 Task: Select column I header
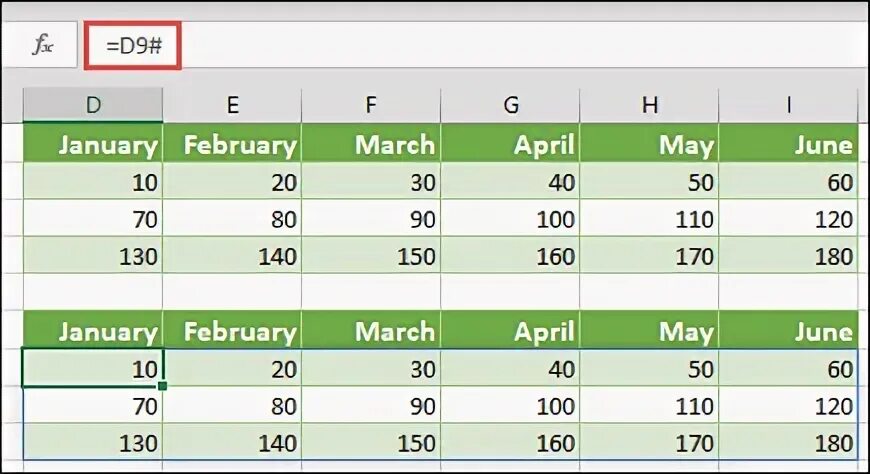[788, 105]
